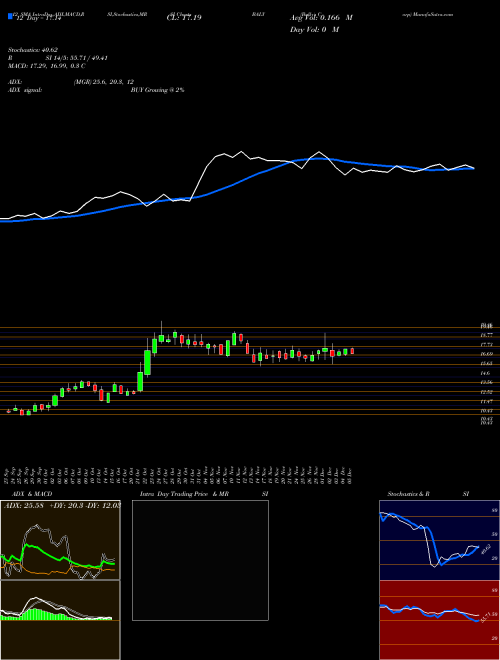This screenshot has width=500, height=660.
Task: Open the blue Stochastics chart panel
Action: pos(439,540)
